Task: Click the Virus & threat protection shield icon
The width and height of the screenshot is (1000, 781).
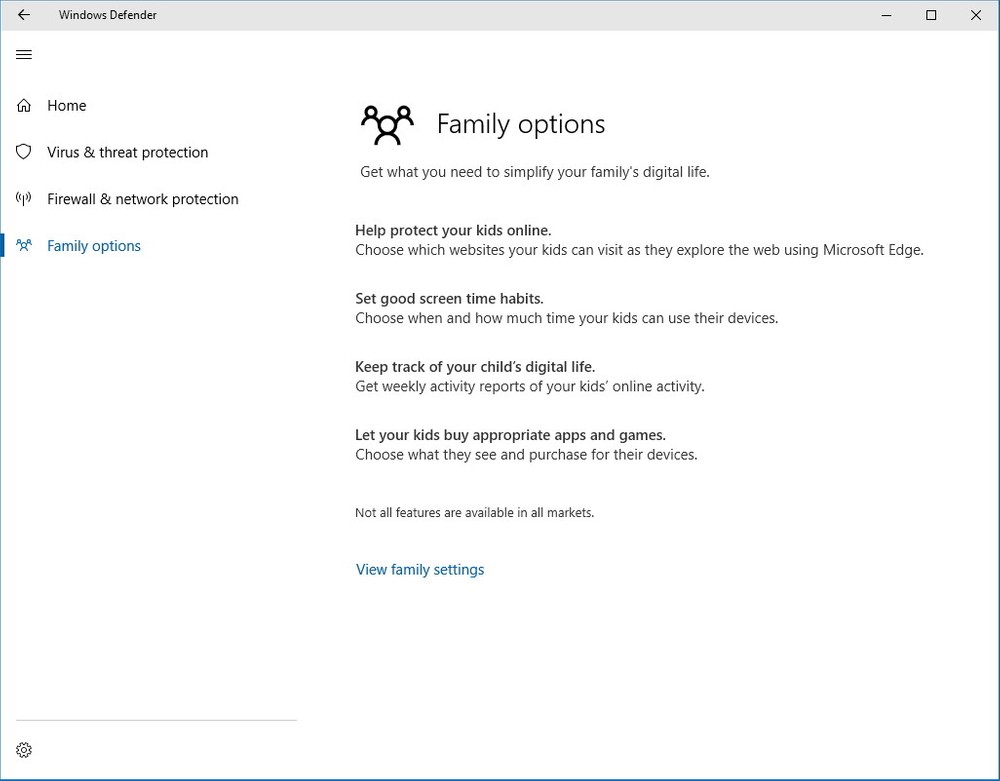Action: [24, 152]
